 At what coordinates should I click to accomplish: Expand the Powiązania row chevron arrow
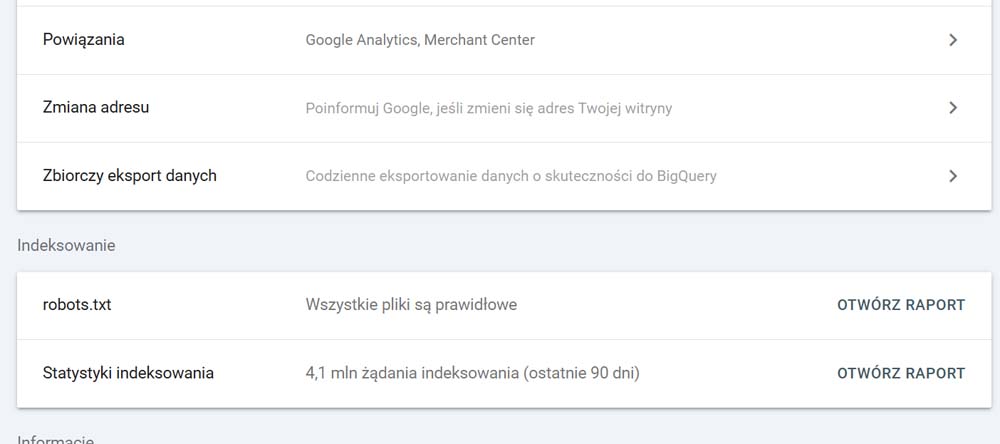coord(953,40)
